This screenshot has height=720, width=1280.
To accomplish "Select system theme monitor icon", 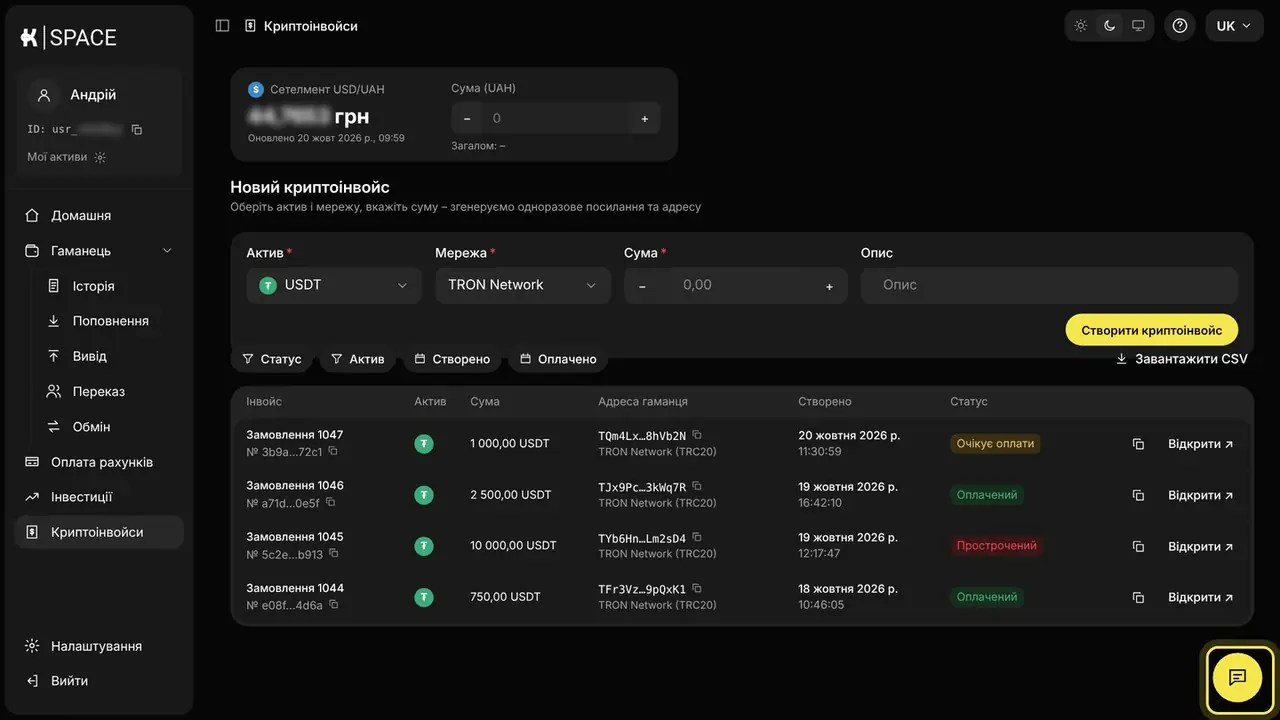I will tap(1138, 26).
